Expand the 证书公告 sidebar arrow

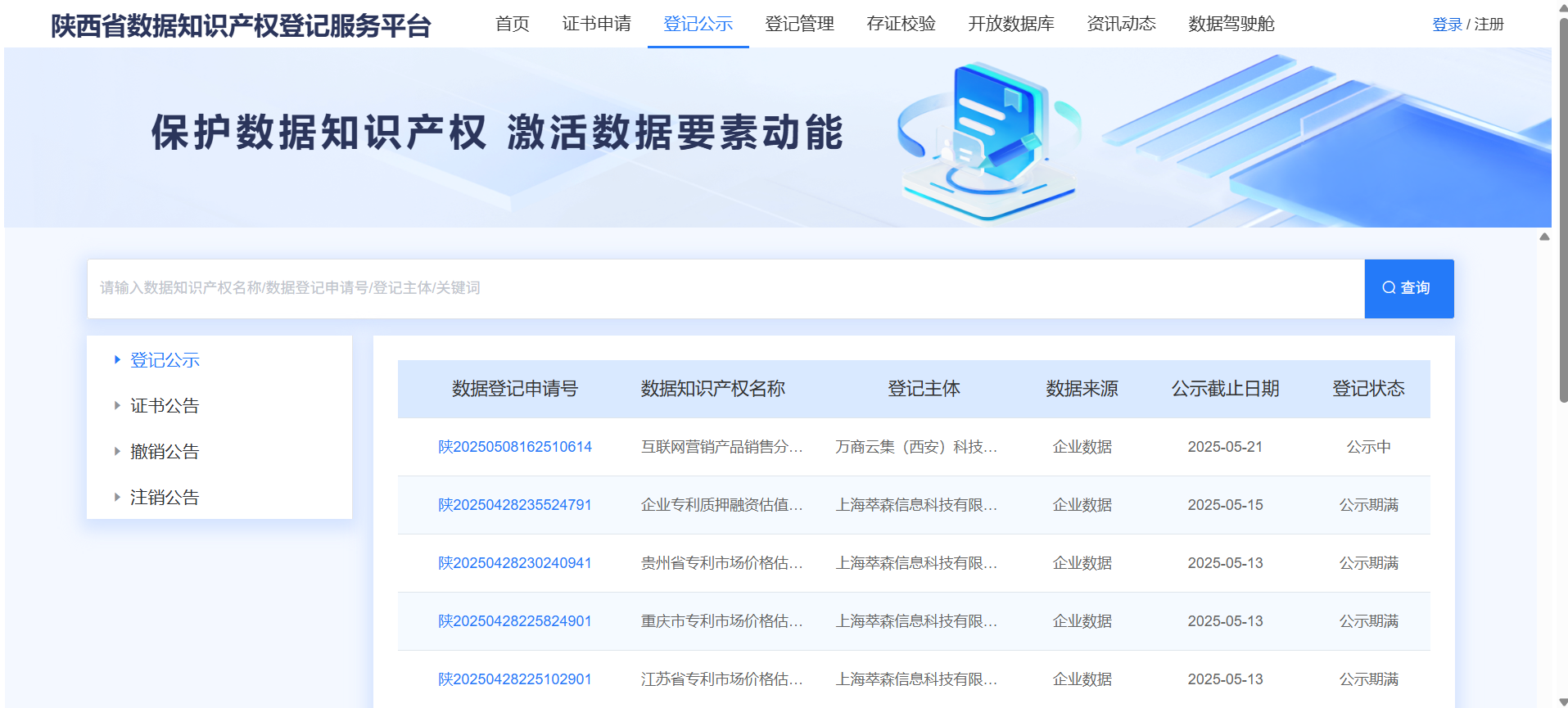117,405
